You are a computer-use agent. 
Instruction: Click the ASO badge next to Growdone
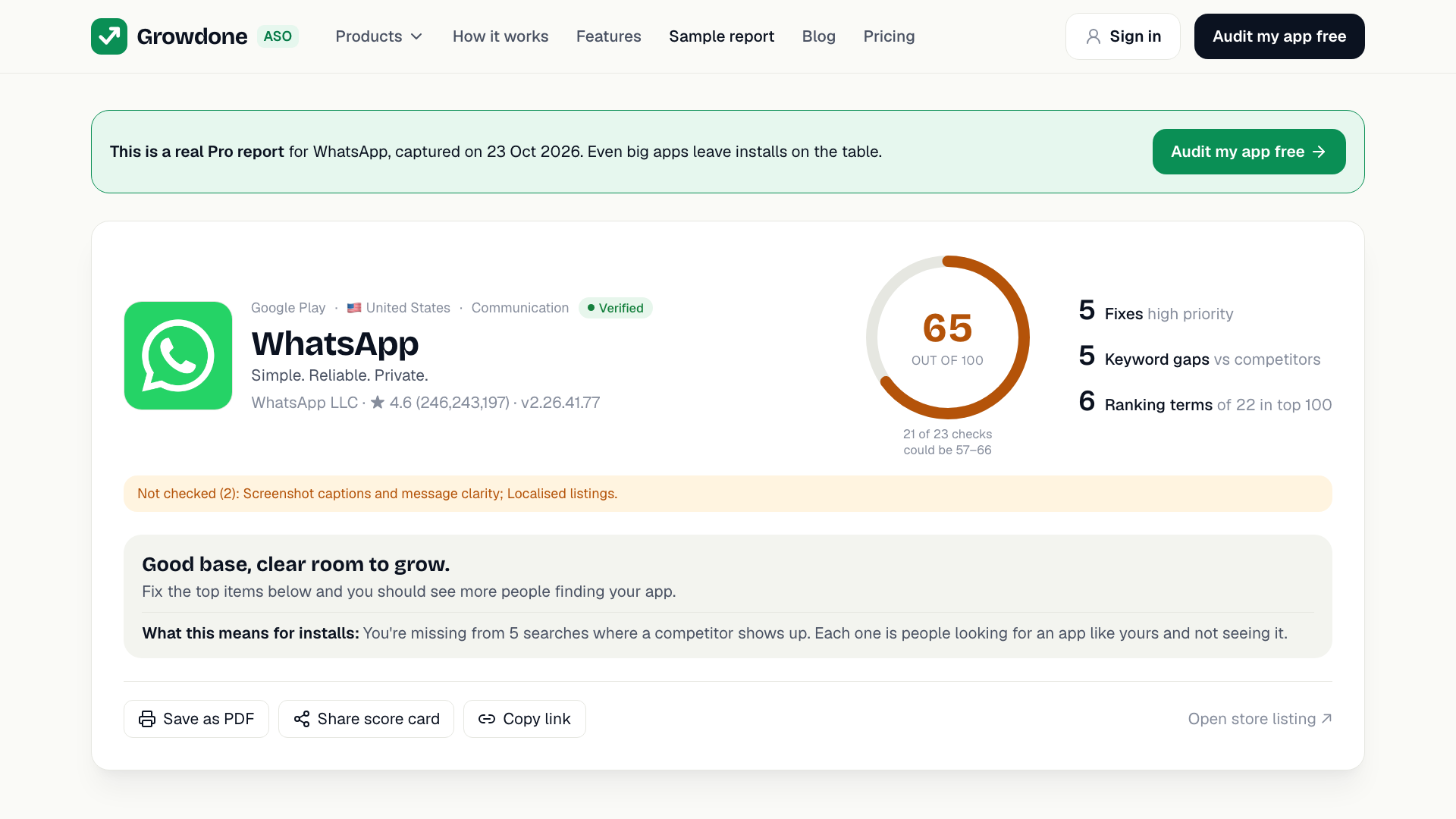278,36
